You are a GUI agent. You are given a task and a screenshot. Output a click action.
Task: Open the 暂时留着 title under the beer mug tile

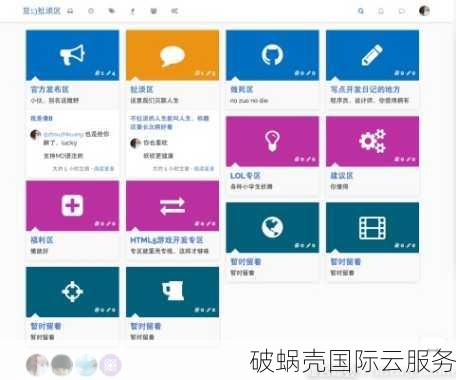[146, 326]
